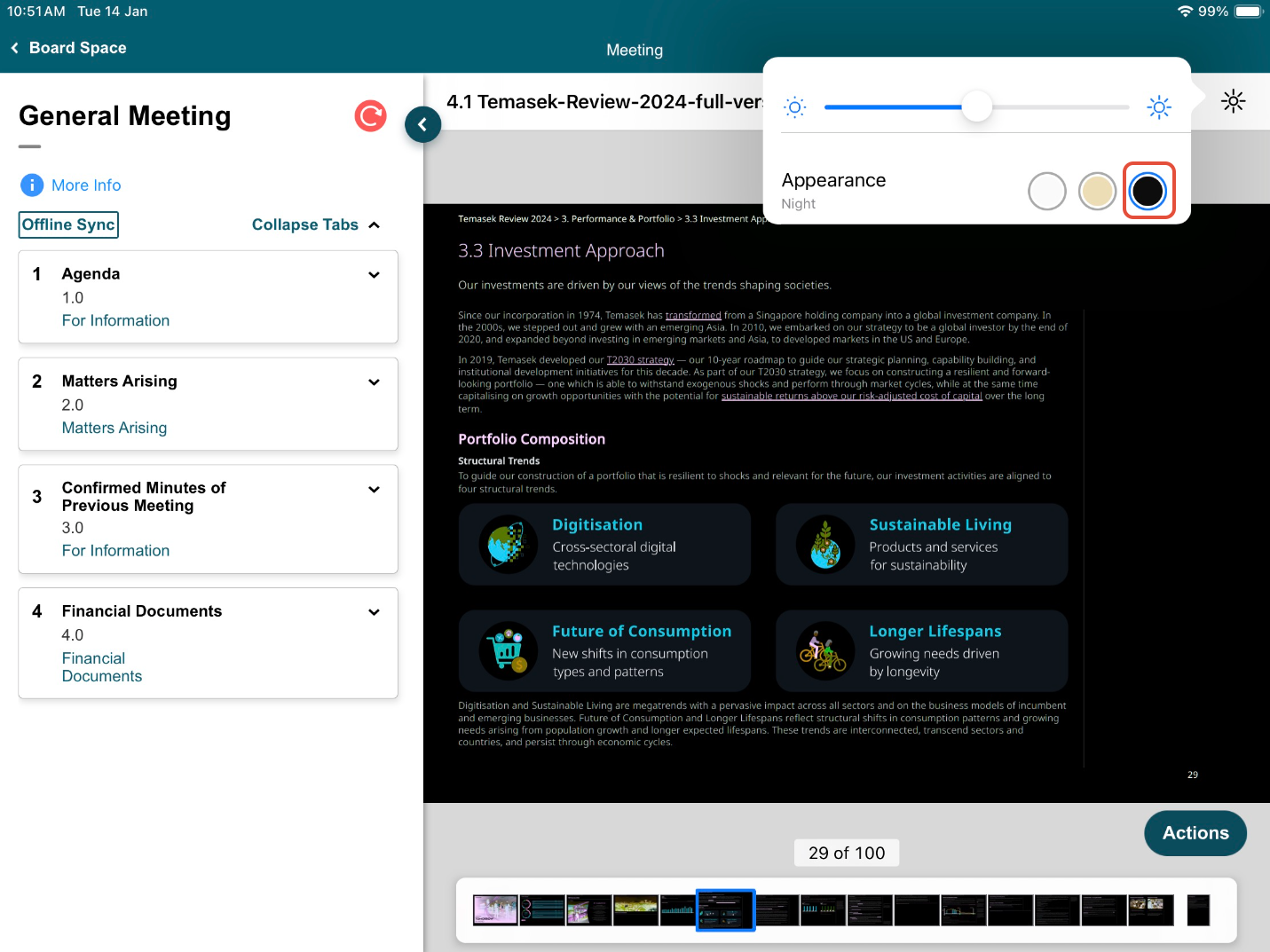Click the Sustainable Living card title
This screenshot has height=952, width=1270.
click(x=941, y=524)
